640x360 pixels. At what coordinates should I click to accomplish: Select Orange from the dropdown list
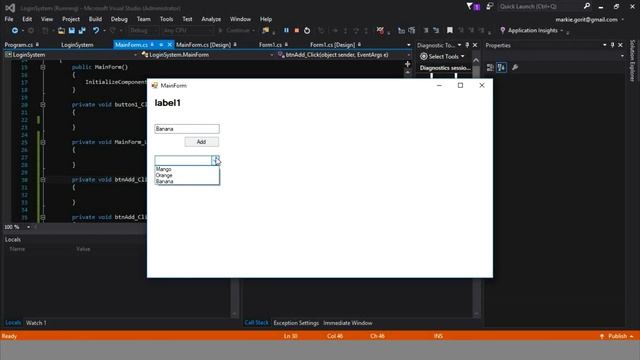pyautogui.click(x=187, y=175)
